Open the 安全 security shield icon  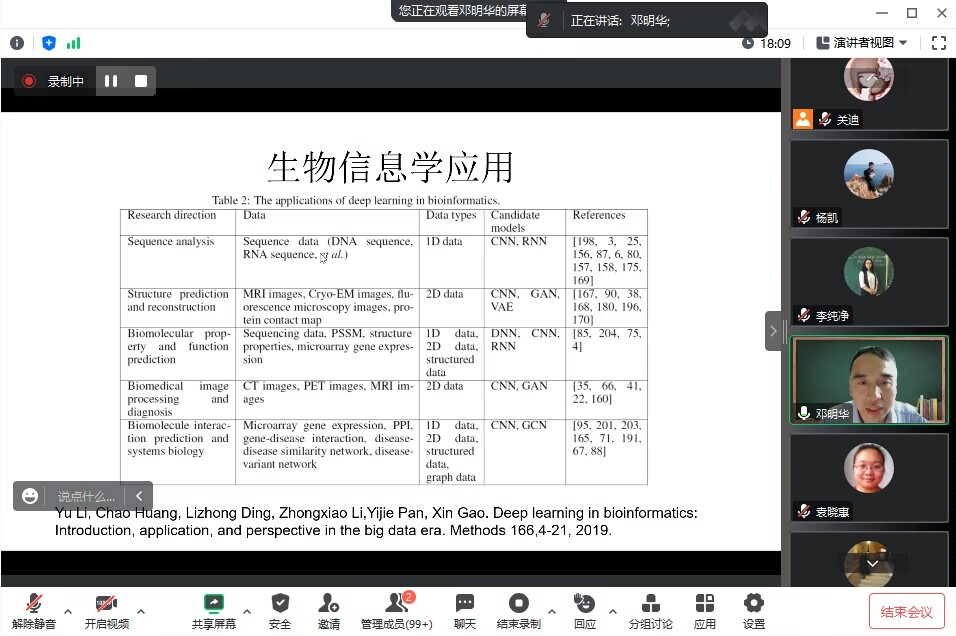click(x=280, y=609)
